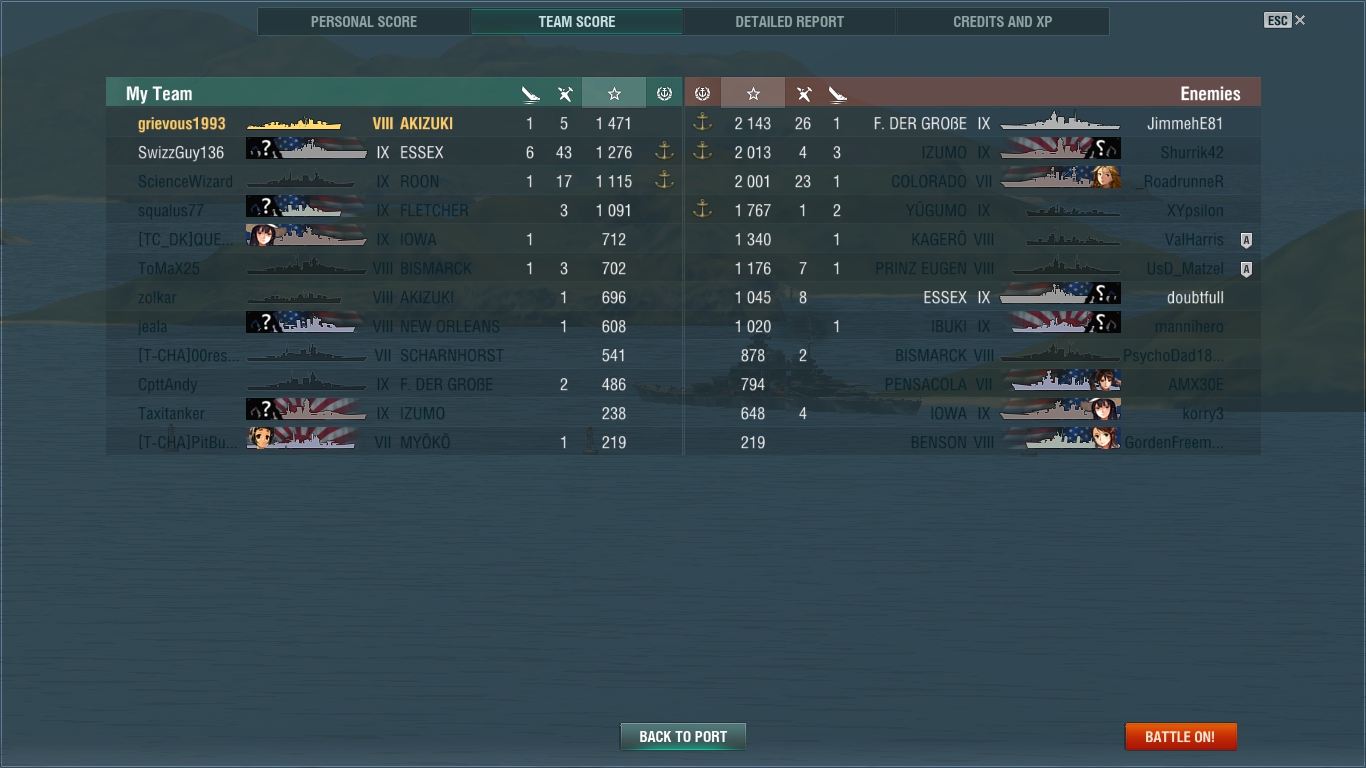1366x768 pixels.
Task: Sort My Team by ships destroyed icon
Action: point(530,94)
